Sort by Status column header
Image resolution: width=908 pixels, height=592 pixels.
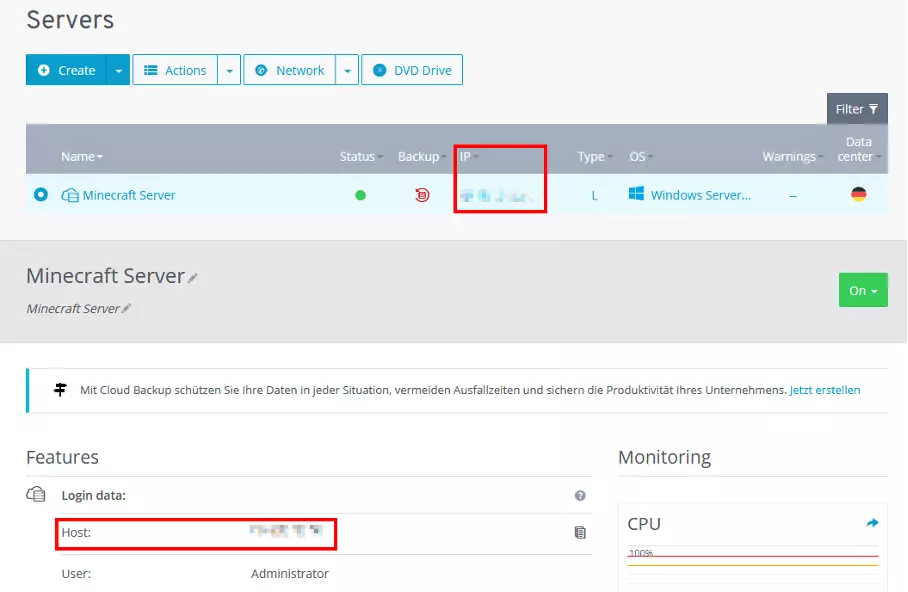(x=361, y=156)
